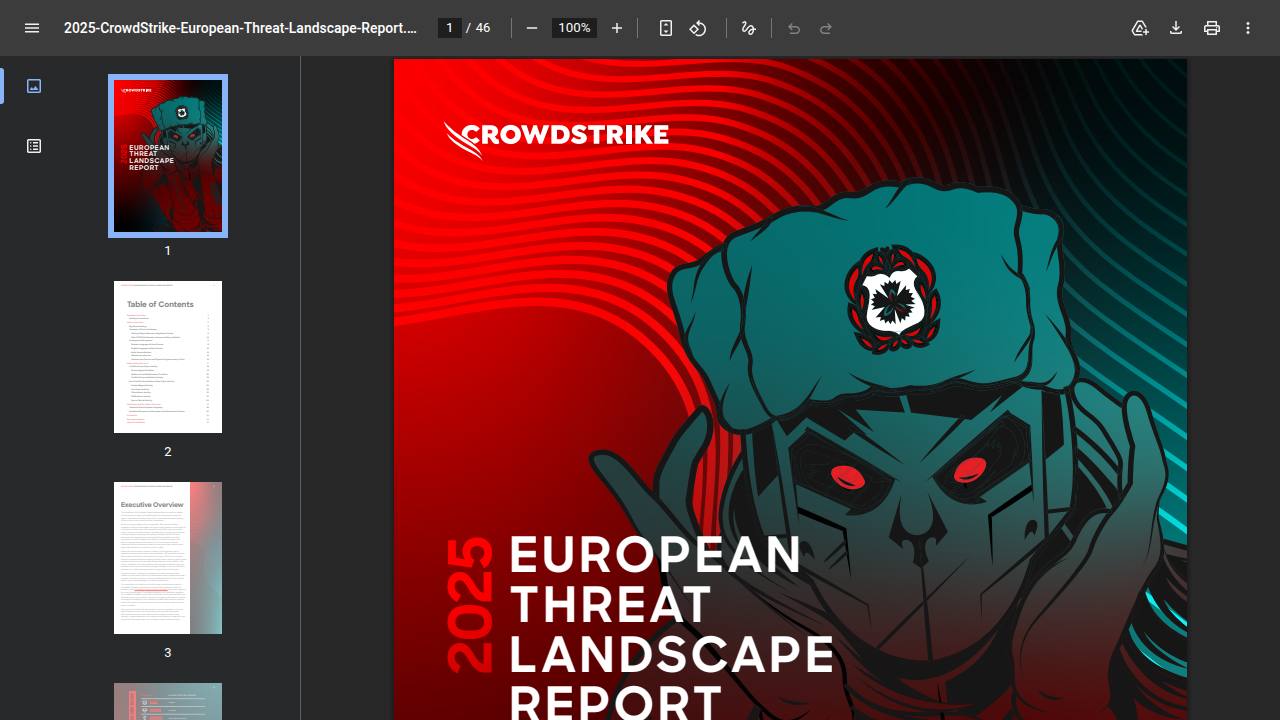
Task: Go to Executive Overview page 3 thumbnail
Action: [x=168, y=558]
